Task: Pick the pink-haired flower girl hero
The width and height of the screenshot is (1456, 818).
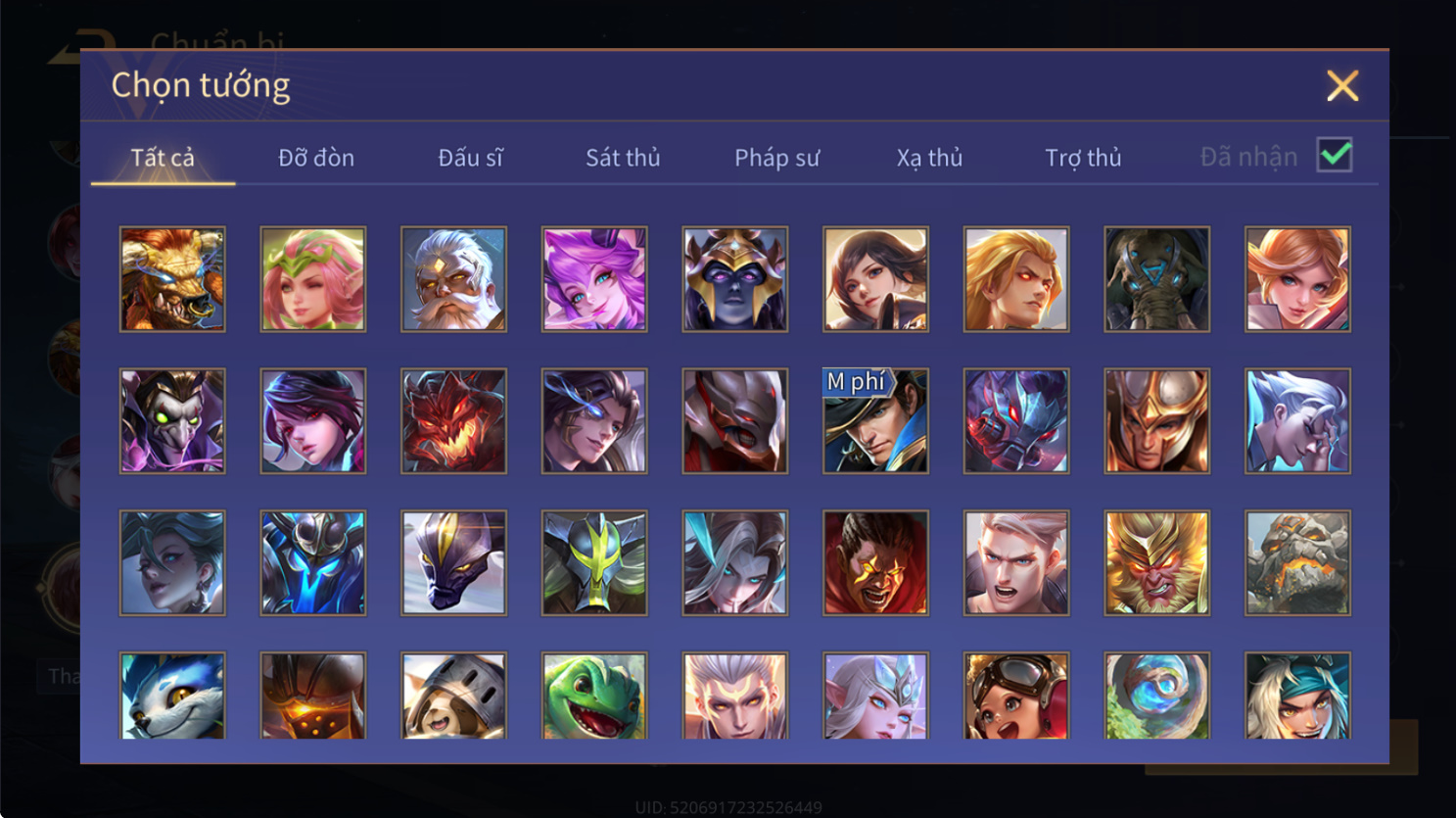Action: pyautogui.click(x=313, y=279)
